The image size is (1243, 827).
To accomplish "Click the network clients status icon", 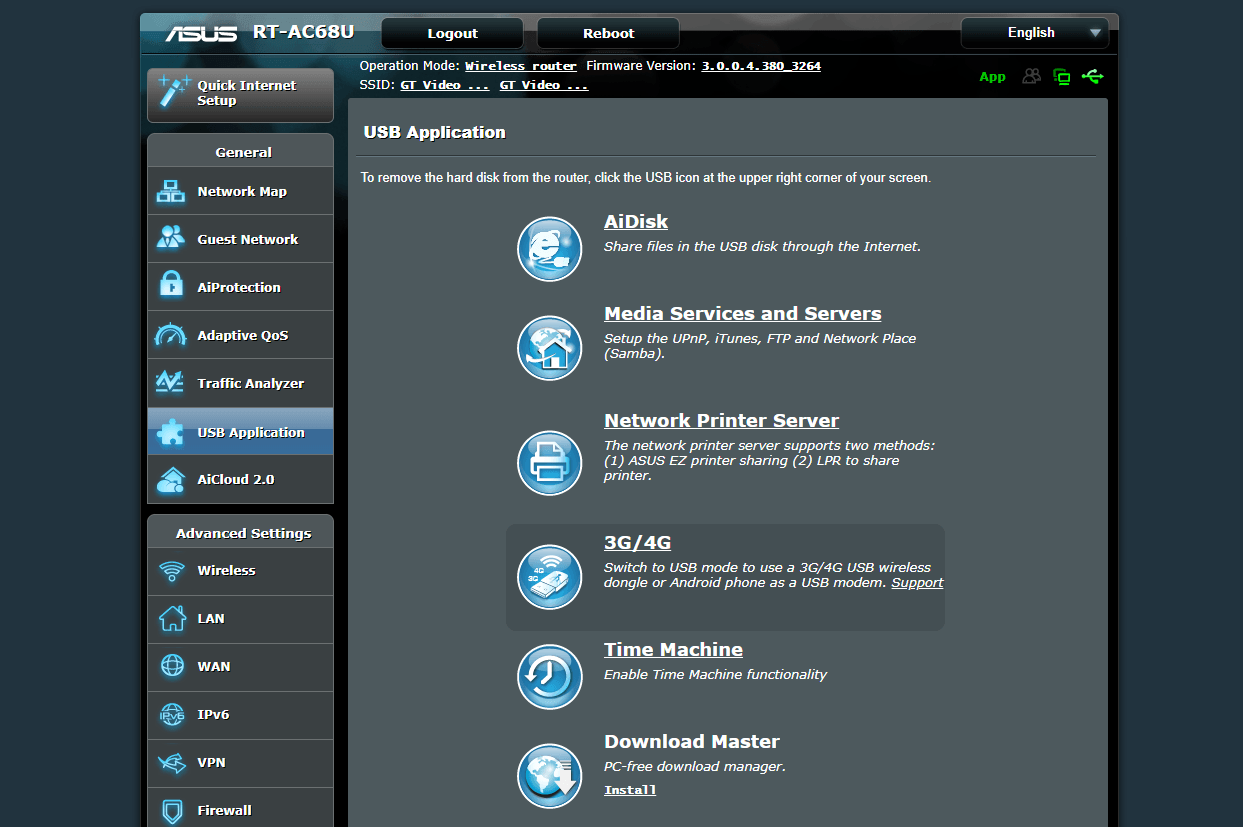I will [x=1062, y=77].
